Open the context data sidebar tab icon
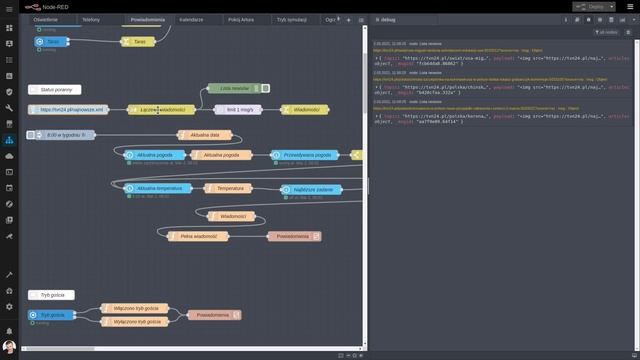Screen dimensions: 640x360 coord(611,20)
